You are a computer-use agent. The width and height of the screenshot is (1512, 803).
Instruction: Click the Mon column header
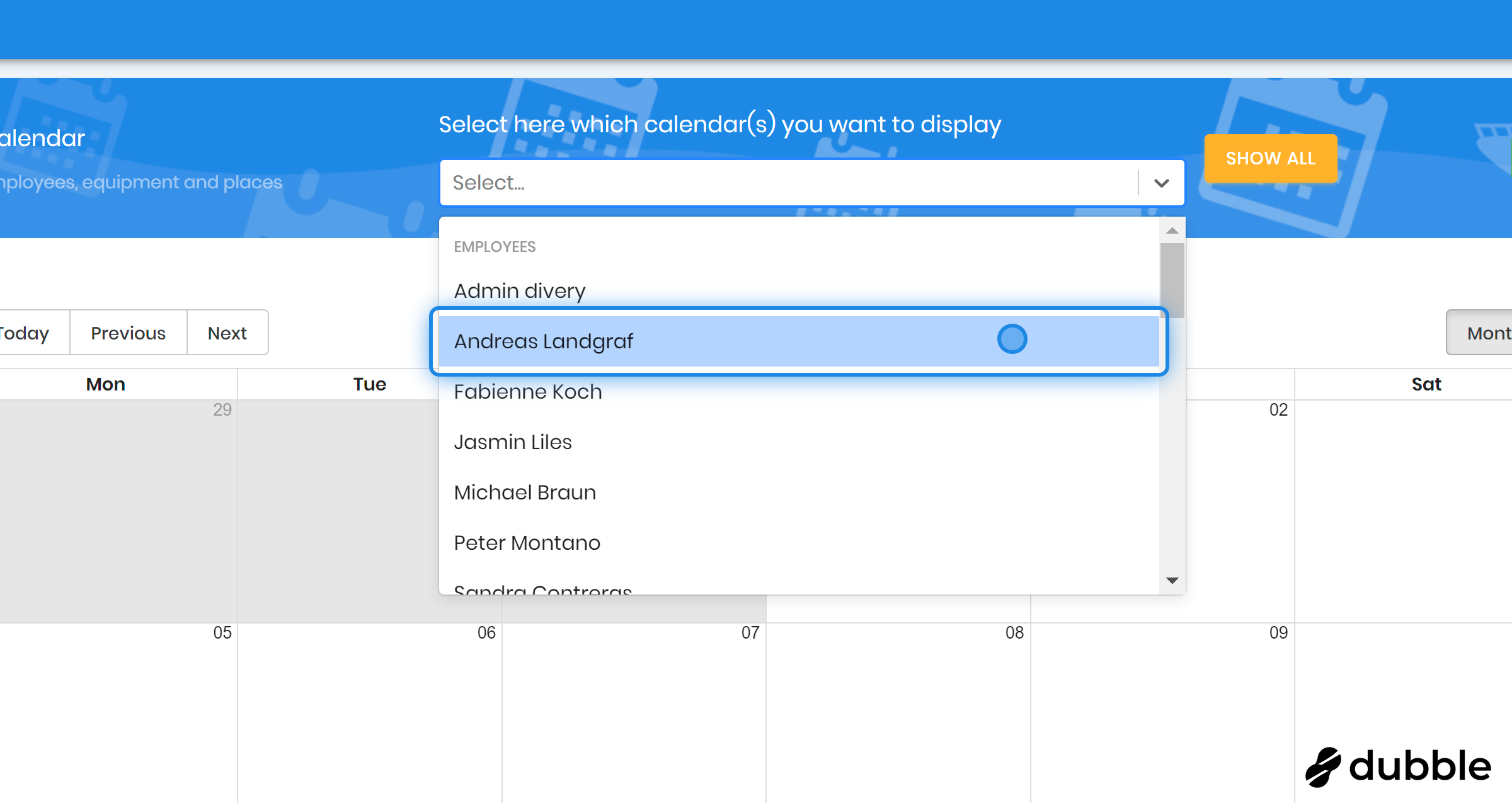106,384
